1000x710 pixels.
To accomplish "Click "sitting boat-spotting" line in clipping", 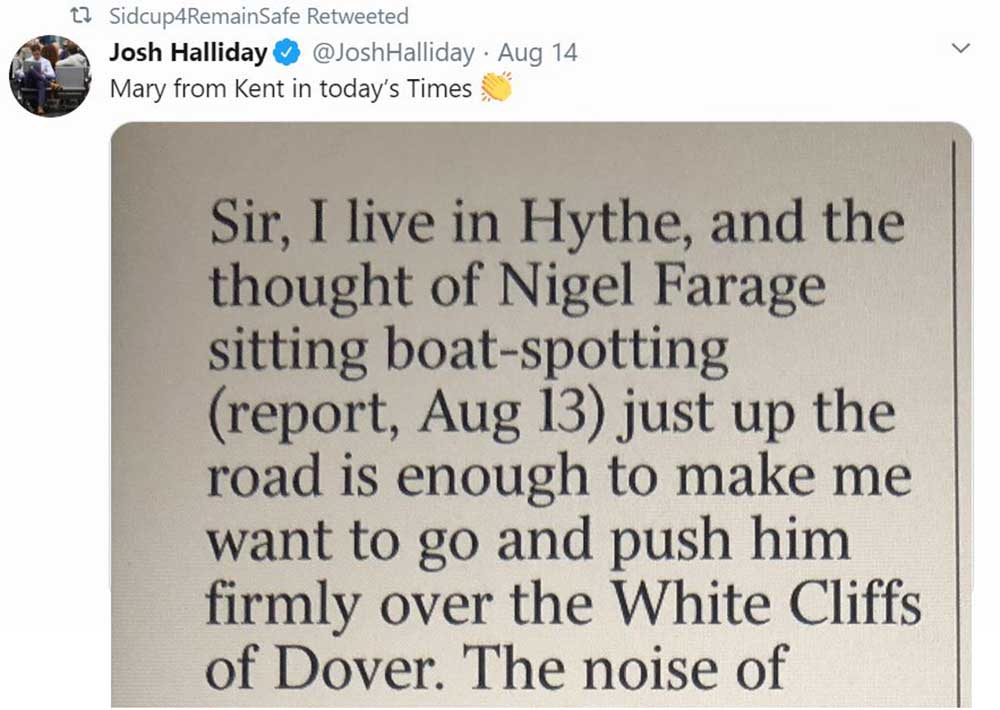I will point(468,352).
